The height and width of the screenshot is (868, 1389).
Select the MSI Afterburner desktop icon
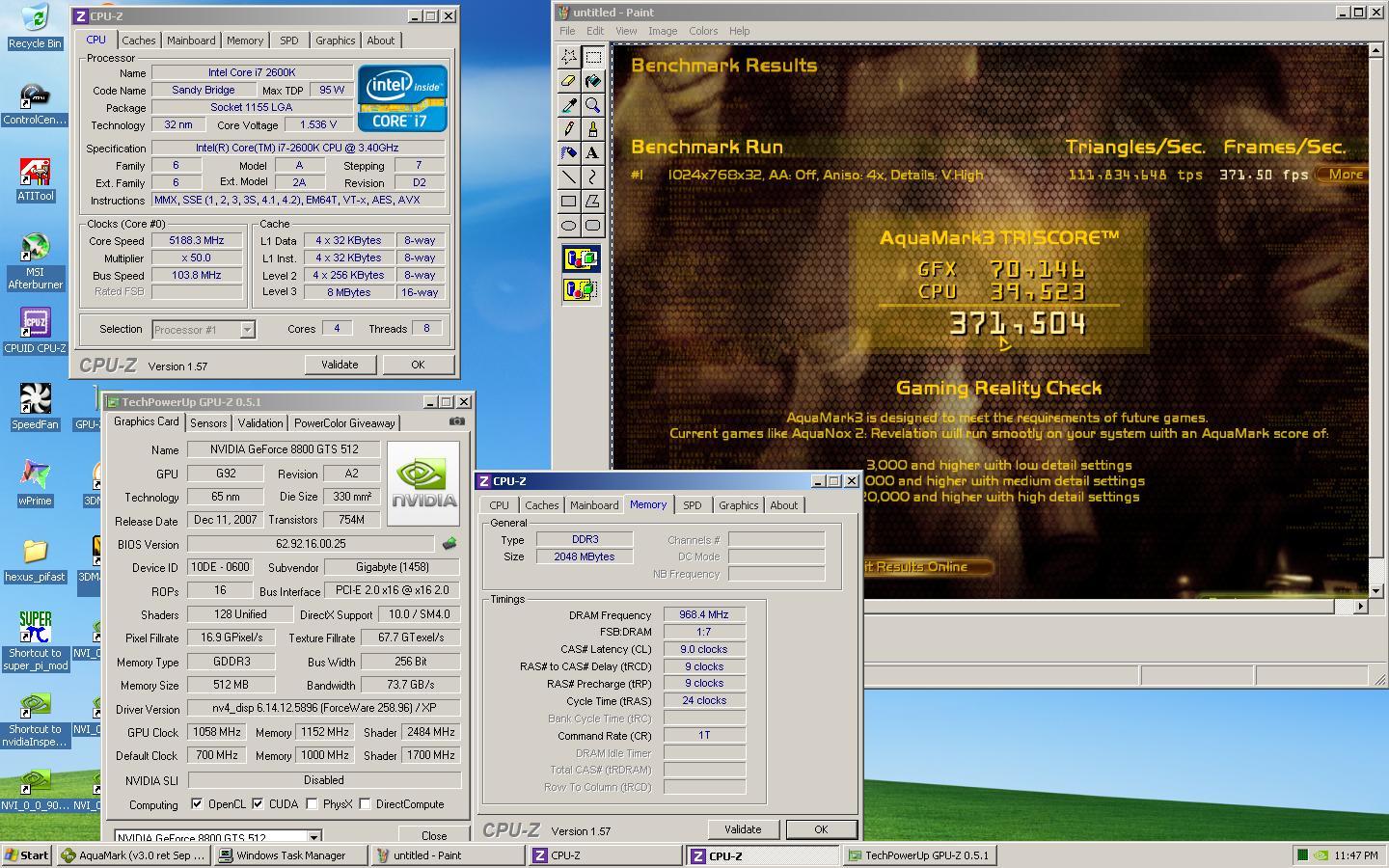(35, 260)
